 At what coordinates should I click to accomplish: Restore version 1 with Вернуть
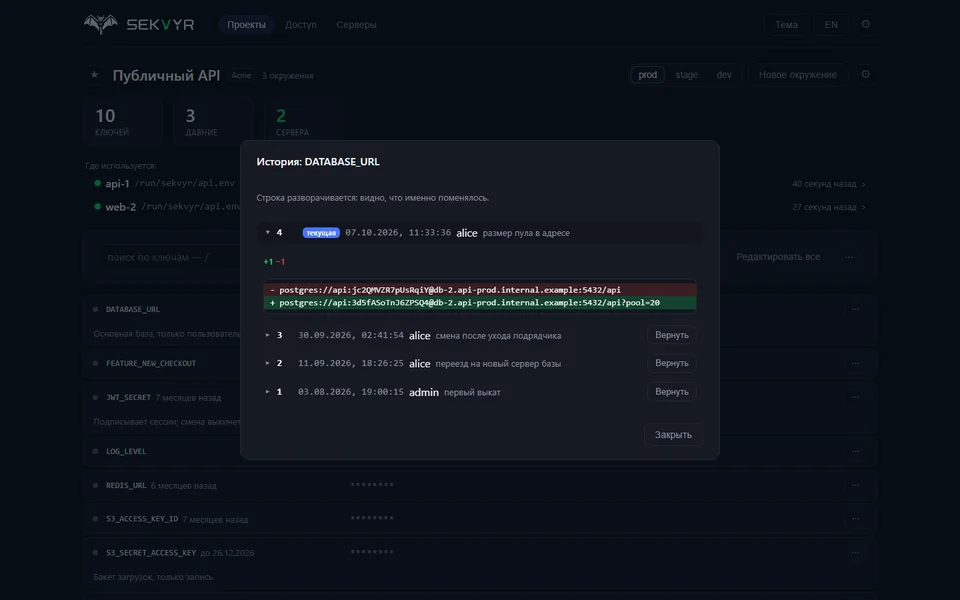pyautogui.click(x=672, y=392)
